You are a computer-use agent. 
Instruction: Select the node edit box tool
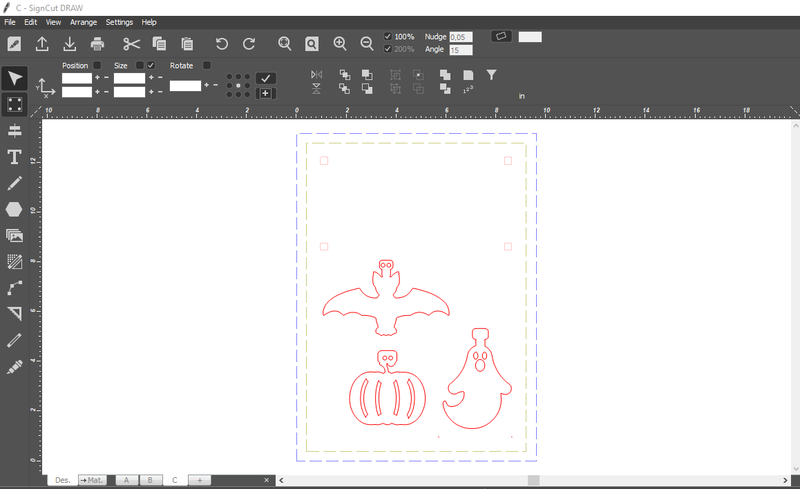click(x=14, y=105)
